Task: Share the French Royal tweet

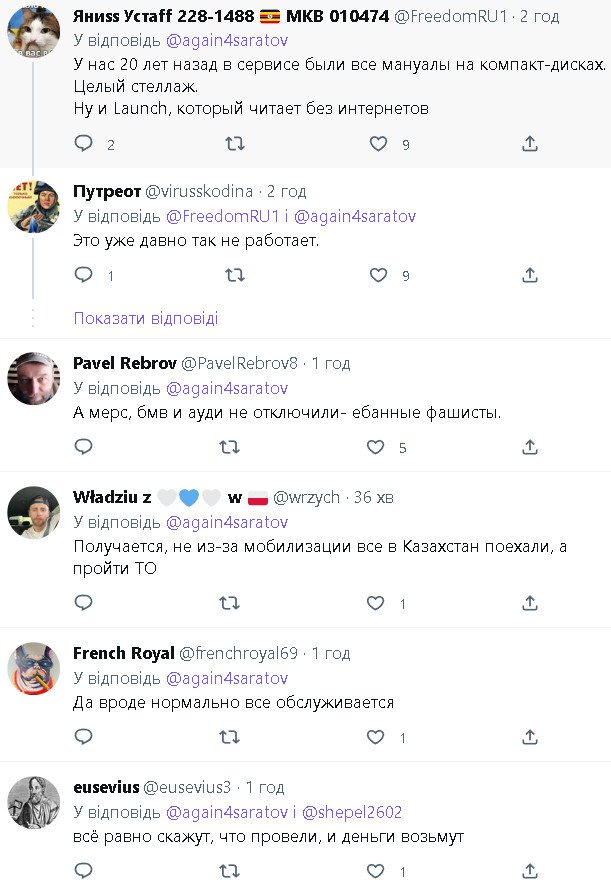Action: [x=530, y=738]
